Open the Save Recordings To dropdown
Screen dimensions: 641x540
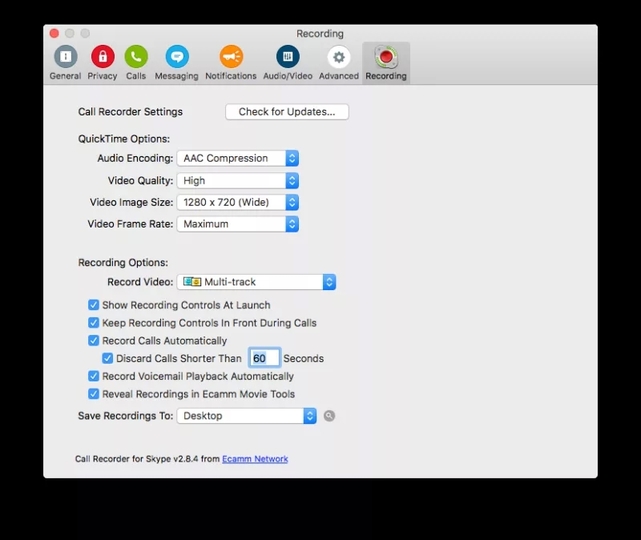(247, 416)
